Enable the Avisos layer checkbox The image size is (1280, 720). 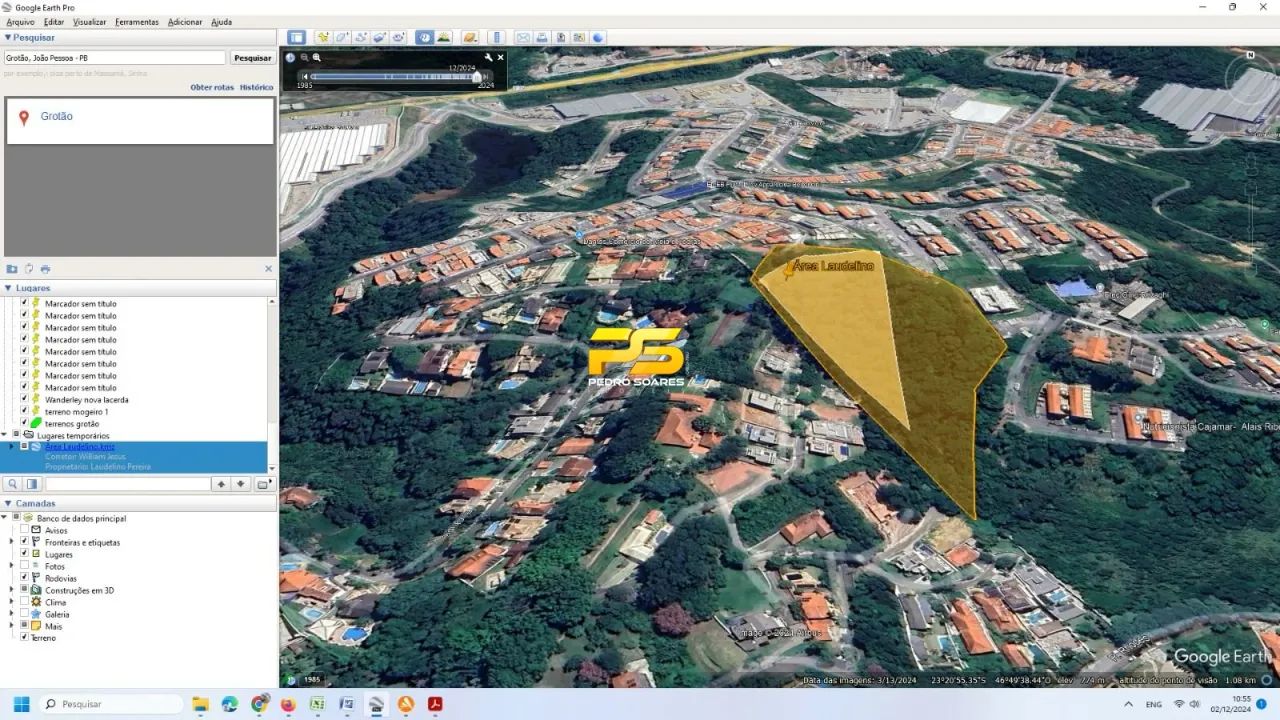coord(24,530)
